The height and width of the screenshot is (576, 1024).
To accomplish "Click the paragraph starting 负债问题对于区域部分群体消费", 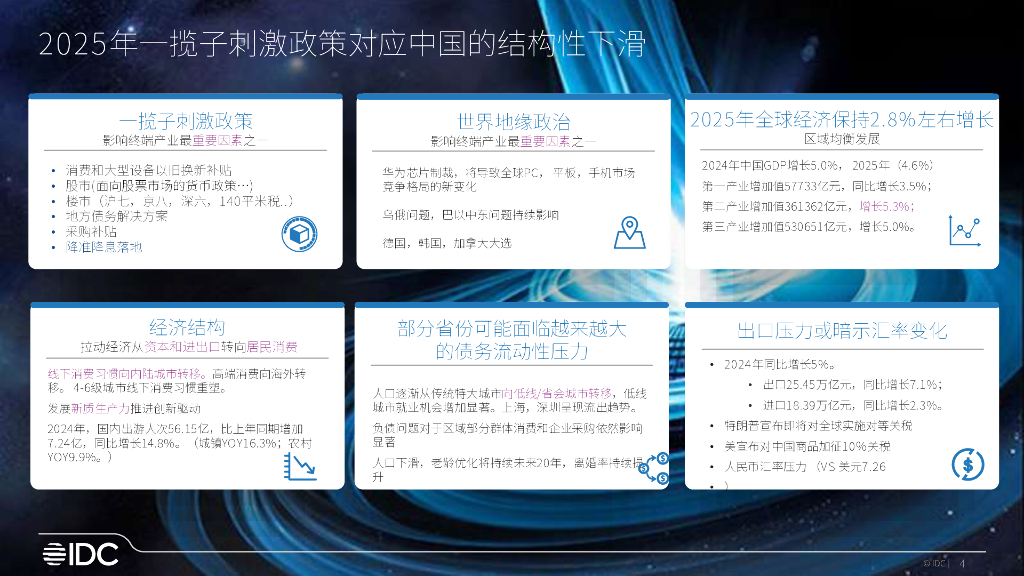I will 507,435.
